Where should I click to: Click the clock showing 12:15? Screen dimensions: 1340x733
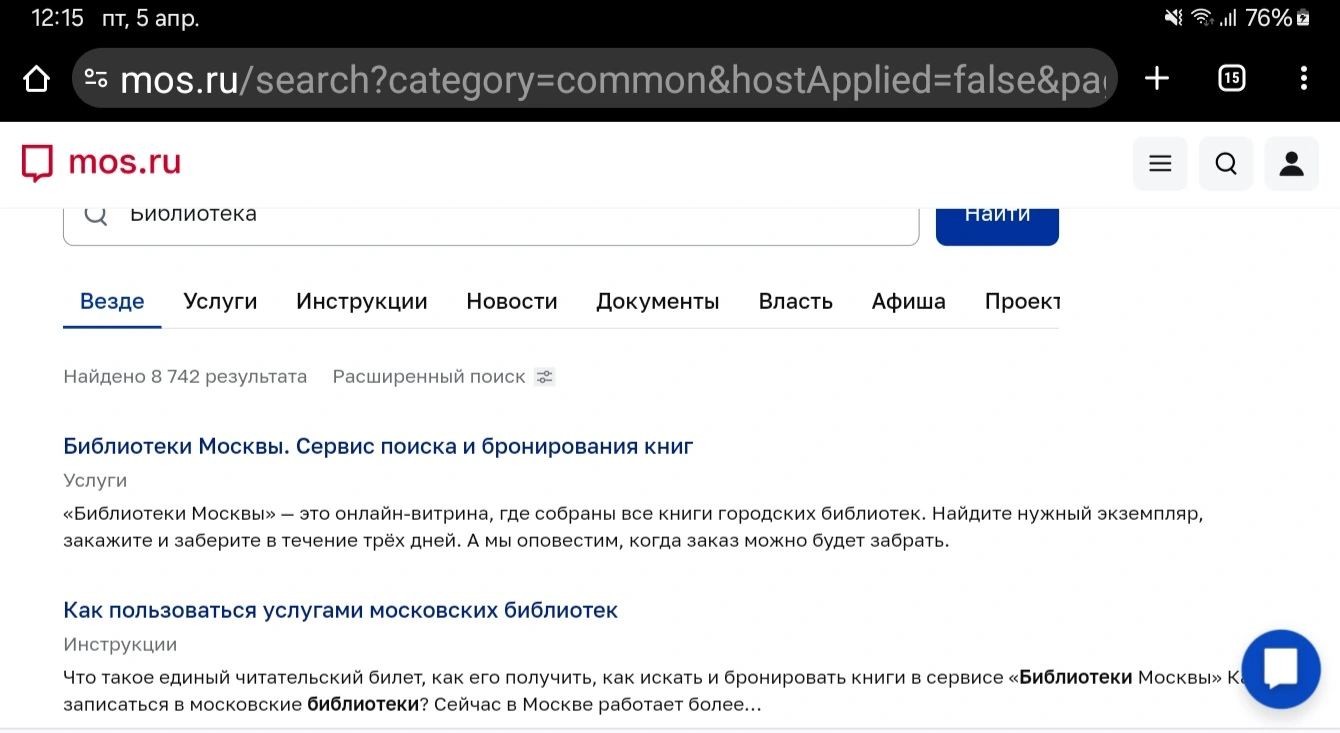pos(57,18)
